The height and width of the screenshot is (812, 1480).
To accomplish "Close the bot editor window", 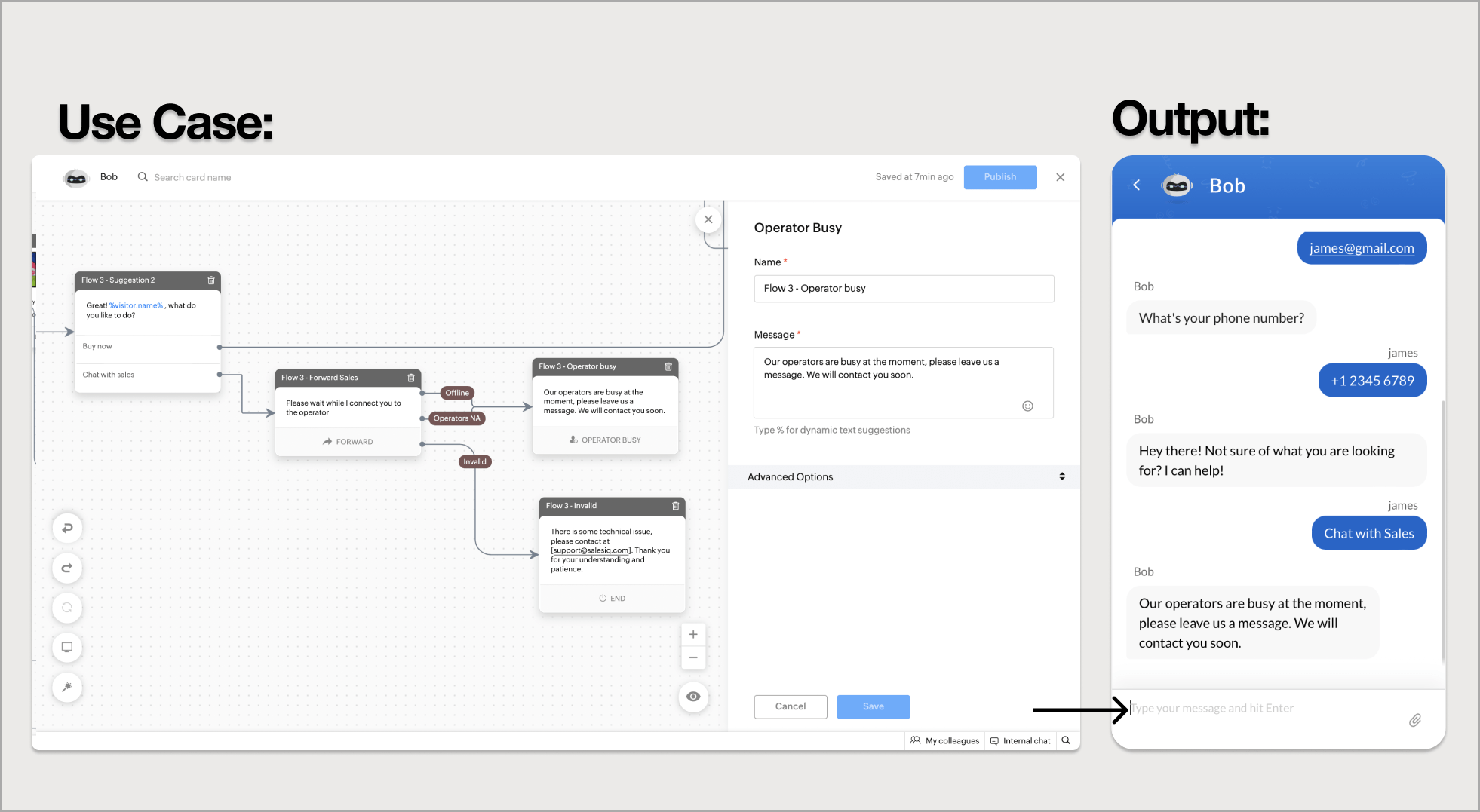I will click(1060, 177).
